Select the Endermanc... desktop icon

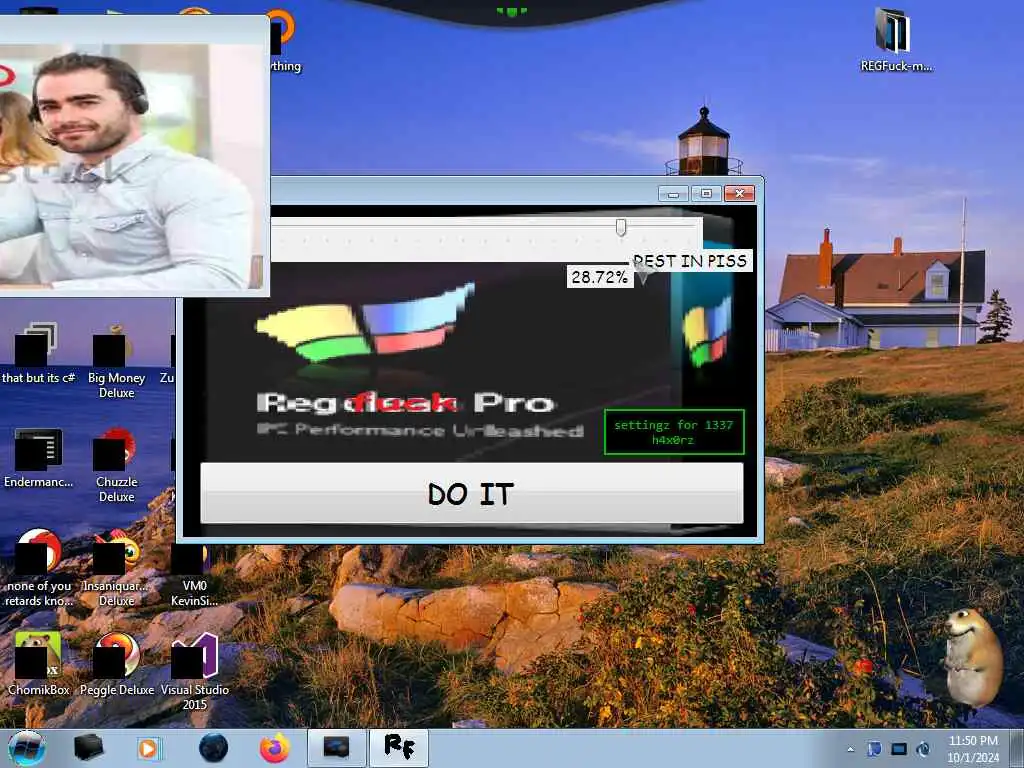[38, 458]
